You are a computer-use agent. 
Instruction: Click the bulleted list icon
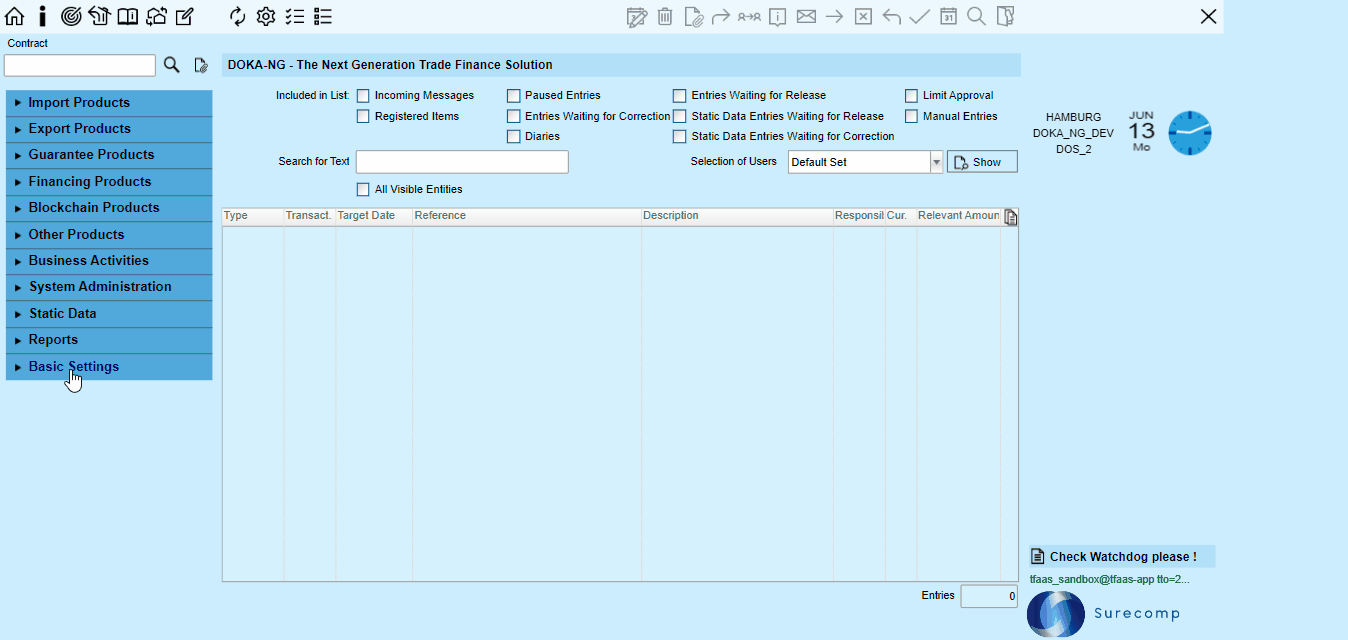323,16
